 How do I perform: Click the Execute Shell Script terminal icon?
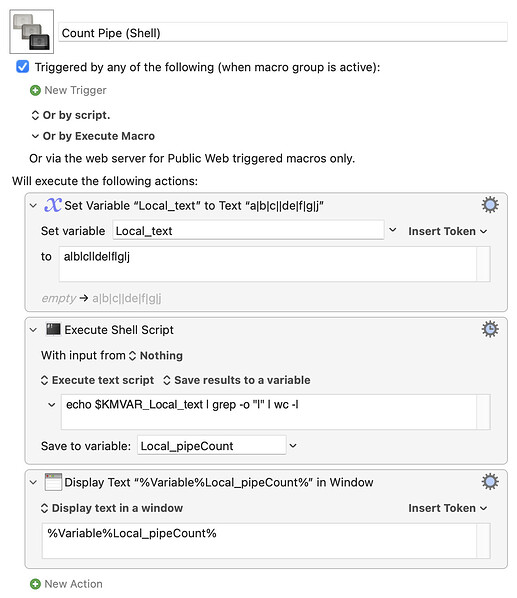(53, 329)
